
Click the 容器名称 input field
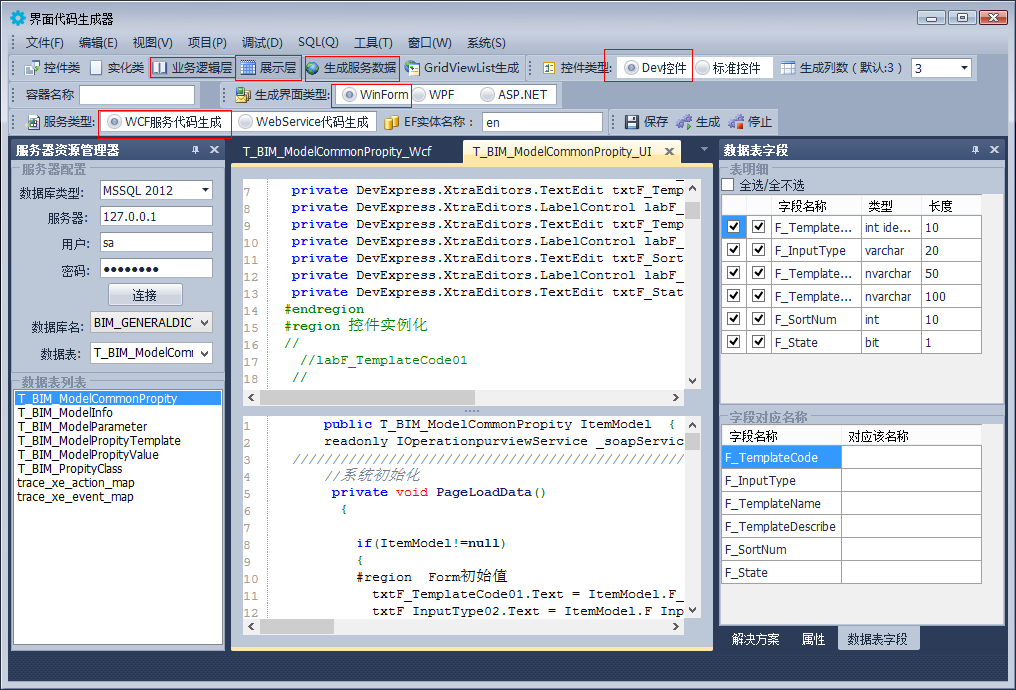tap(137, 95)
